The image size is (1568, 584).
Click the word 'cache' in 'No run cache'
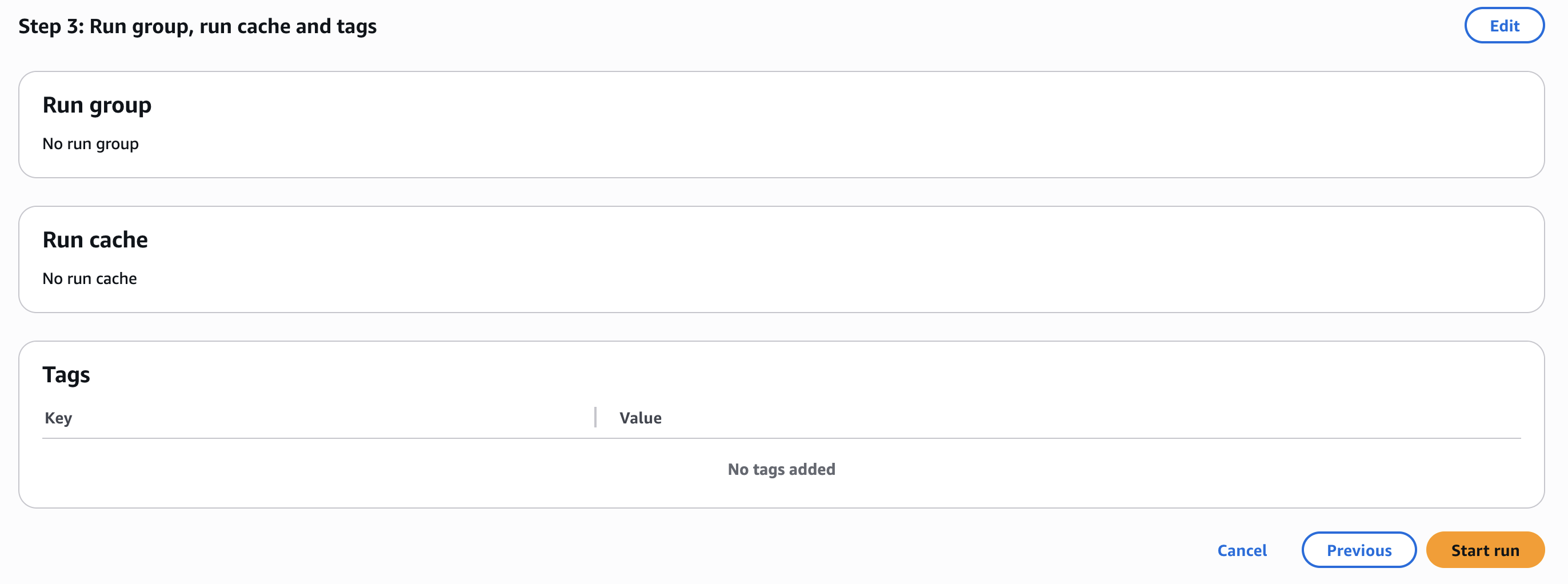(x=116, y=278)
